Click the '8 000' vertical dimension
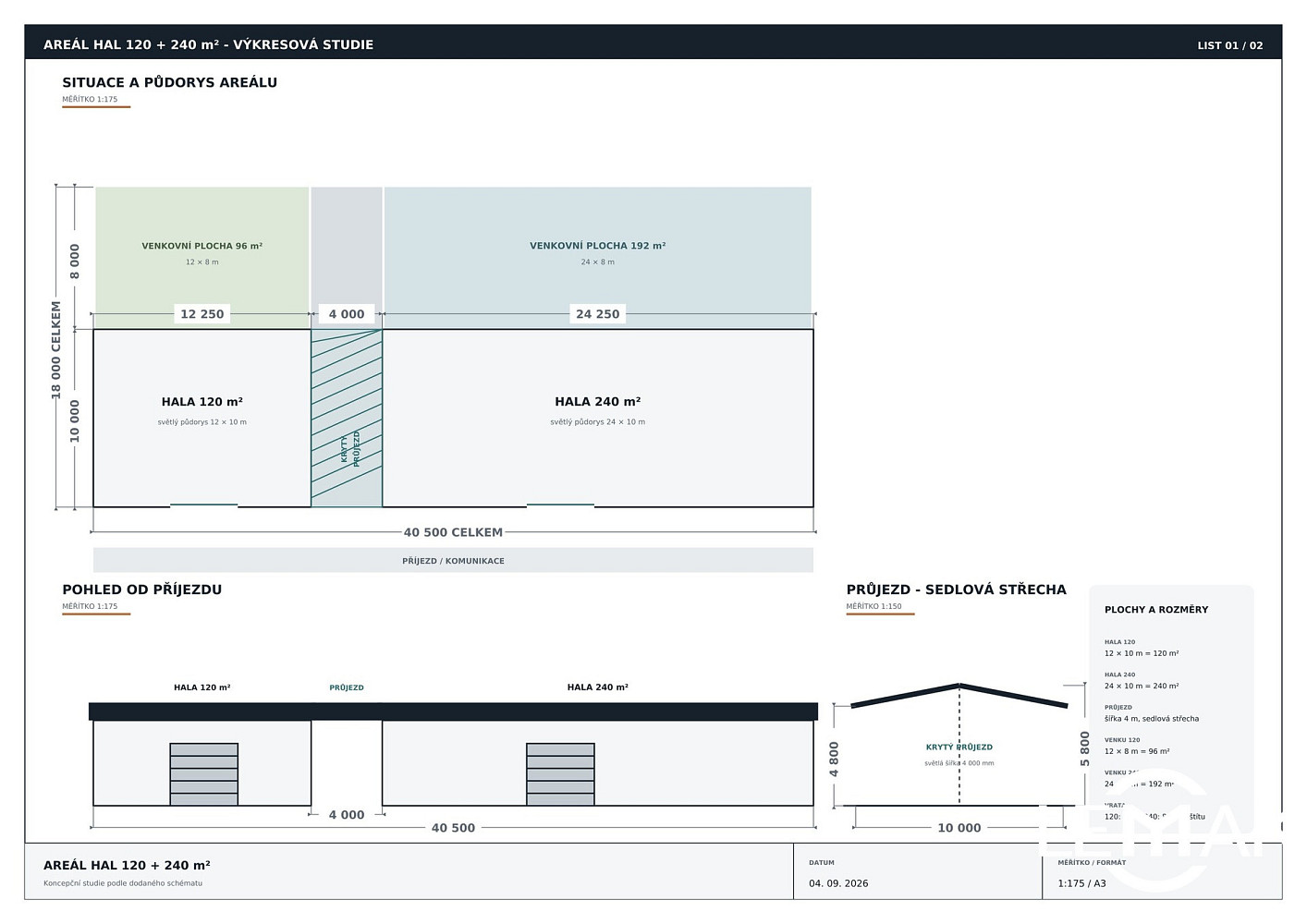 [75, 261]
